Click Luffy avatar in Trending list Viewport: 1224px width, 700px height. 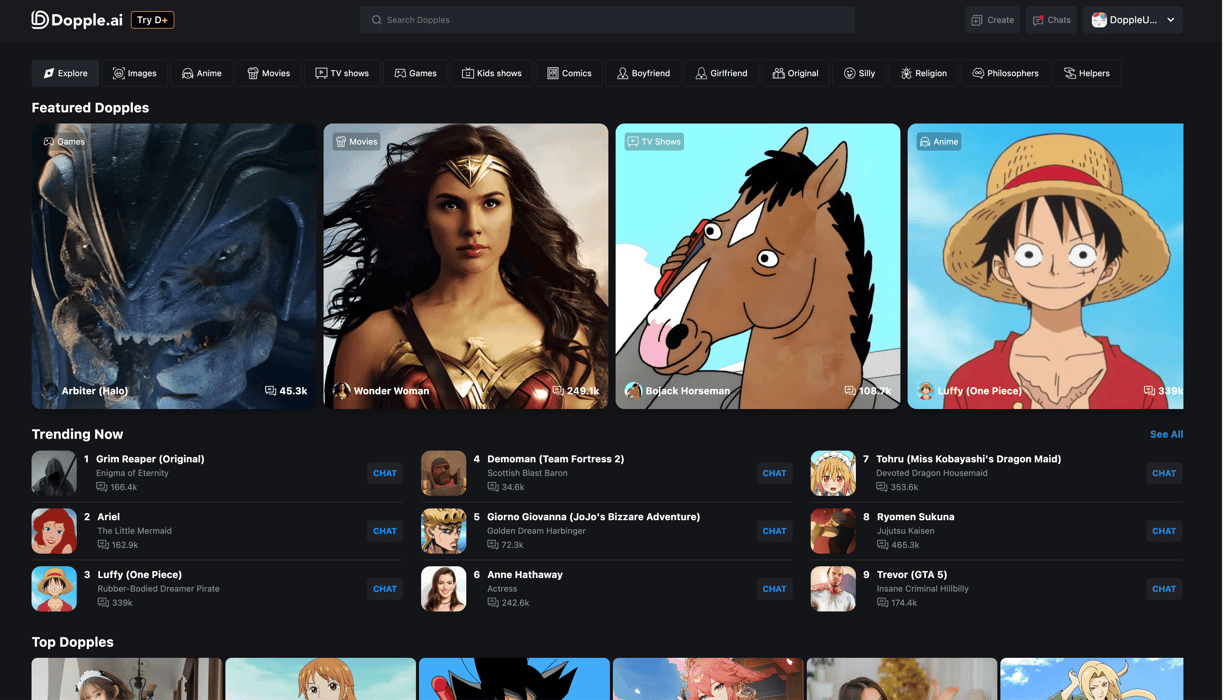click(54, 589)
